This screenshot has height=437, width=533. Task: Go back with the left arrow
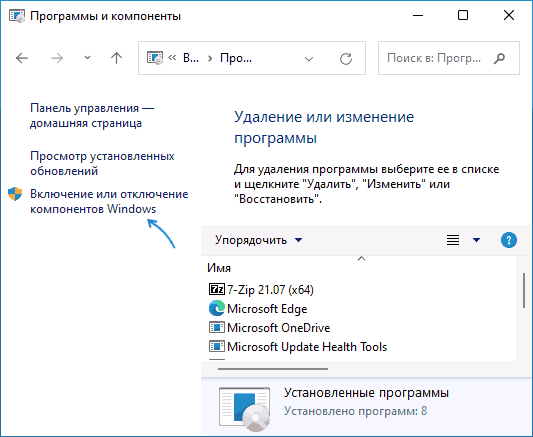22,58
